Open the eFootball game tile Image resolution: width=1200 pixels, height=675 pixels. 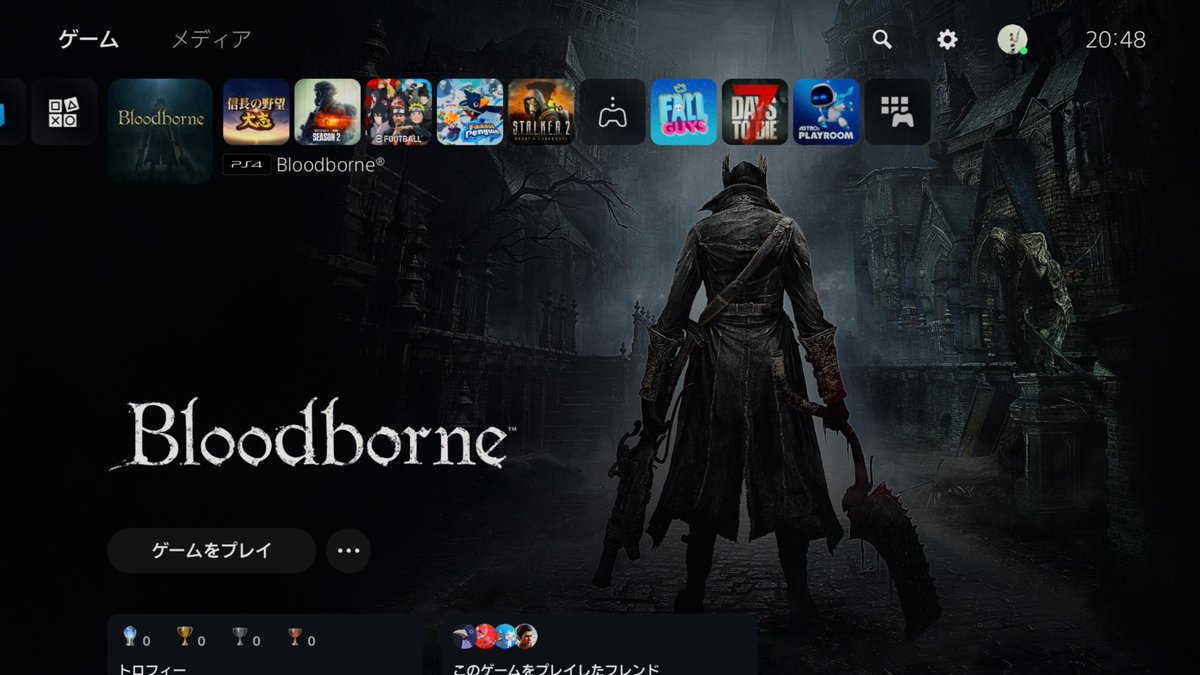pos(399,112)
